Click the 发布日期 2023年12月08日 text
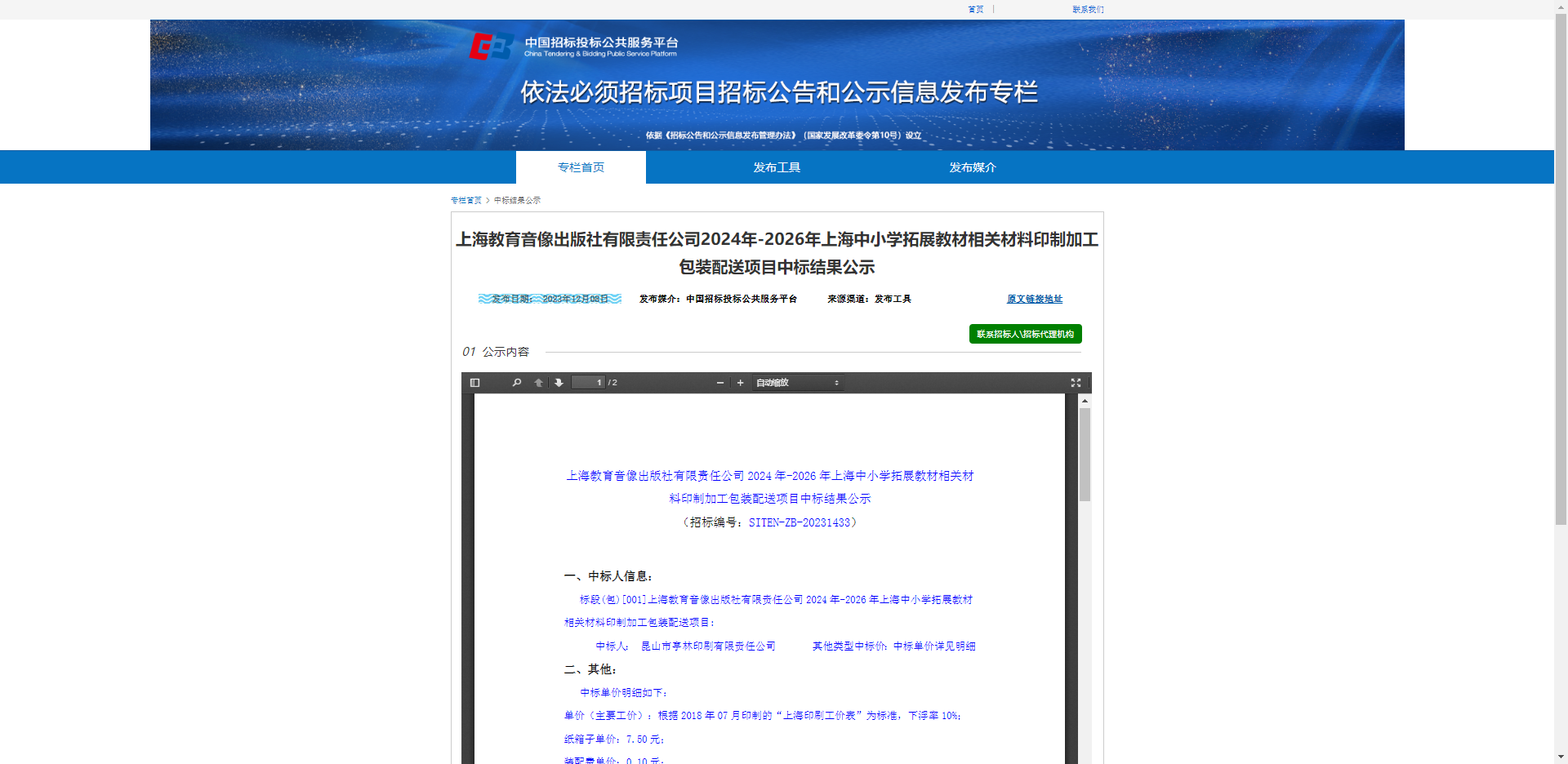 [550, 299]
